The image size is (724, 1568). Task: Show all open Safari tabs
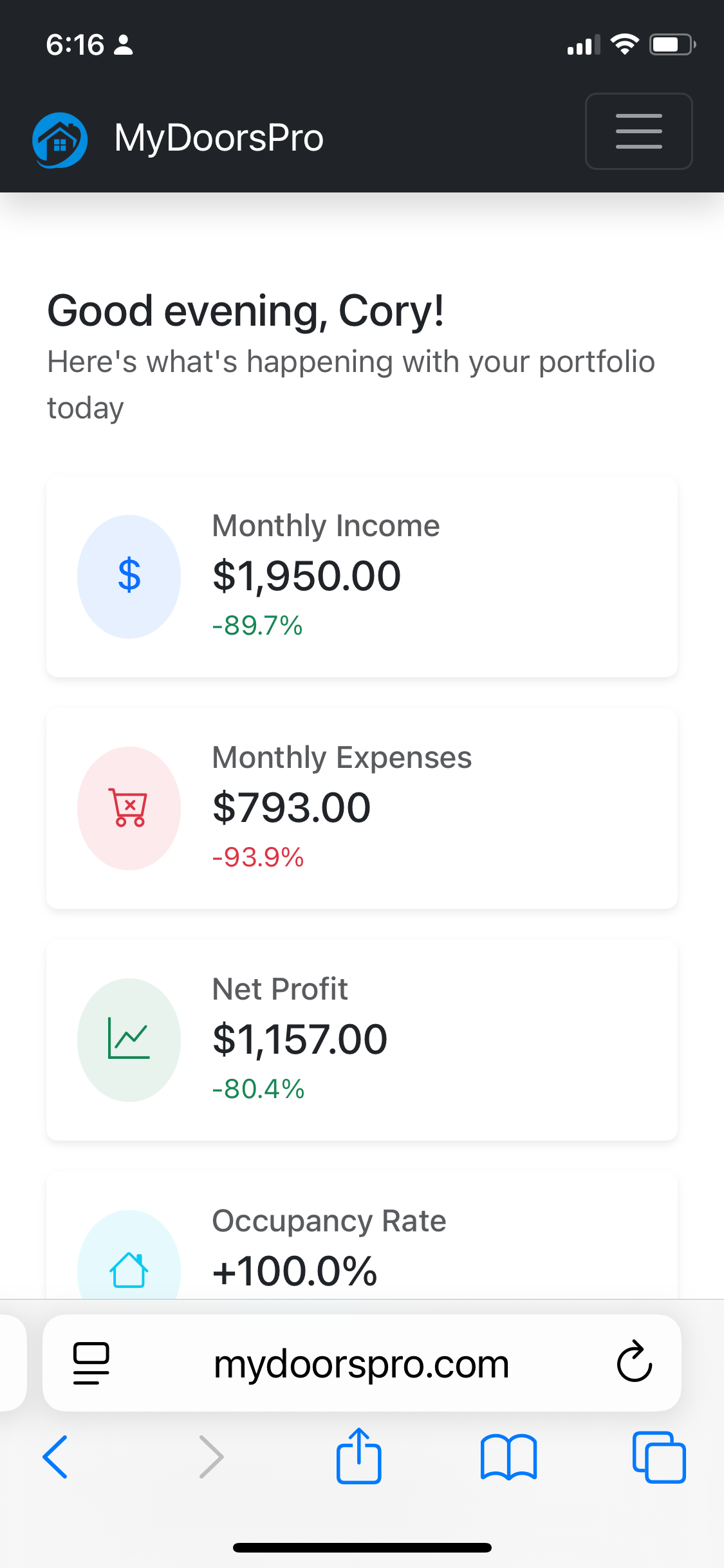coord(659,1457)
